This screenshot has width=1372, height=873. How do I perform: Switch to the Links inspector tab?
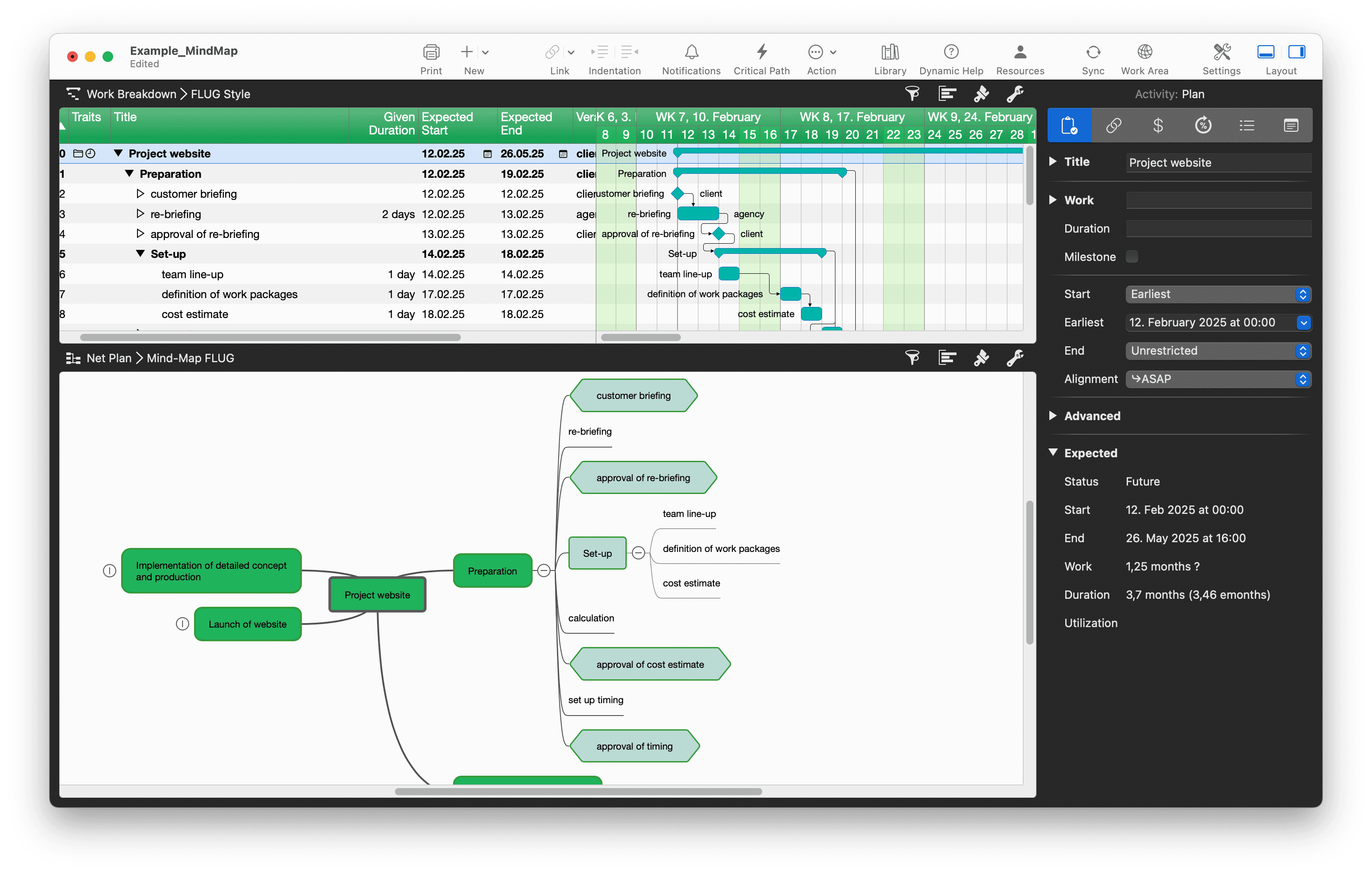pyautogui.click(x=1114, y=125)
